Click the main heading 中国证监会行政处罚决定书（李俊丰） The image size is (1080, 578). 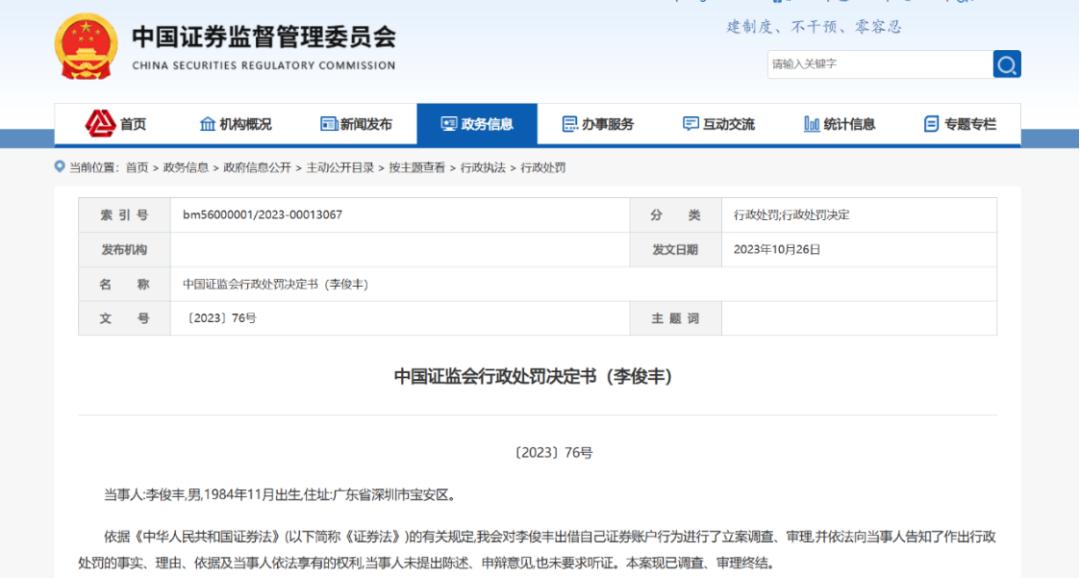pyautogui.click(x=534, y=376)
